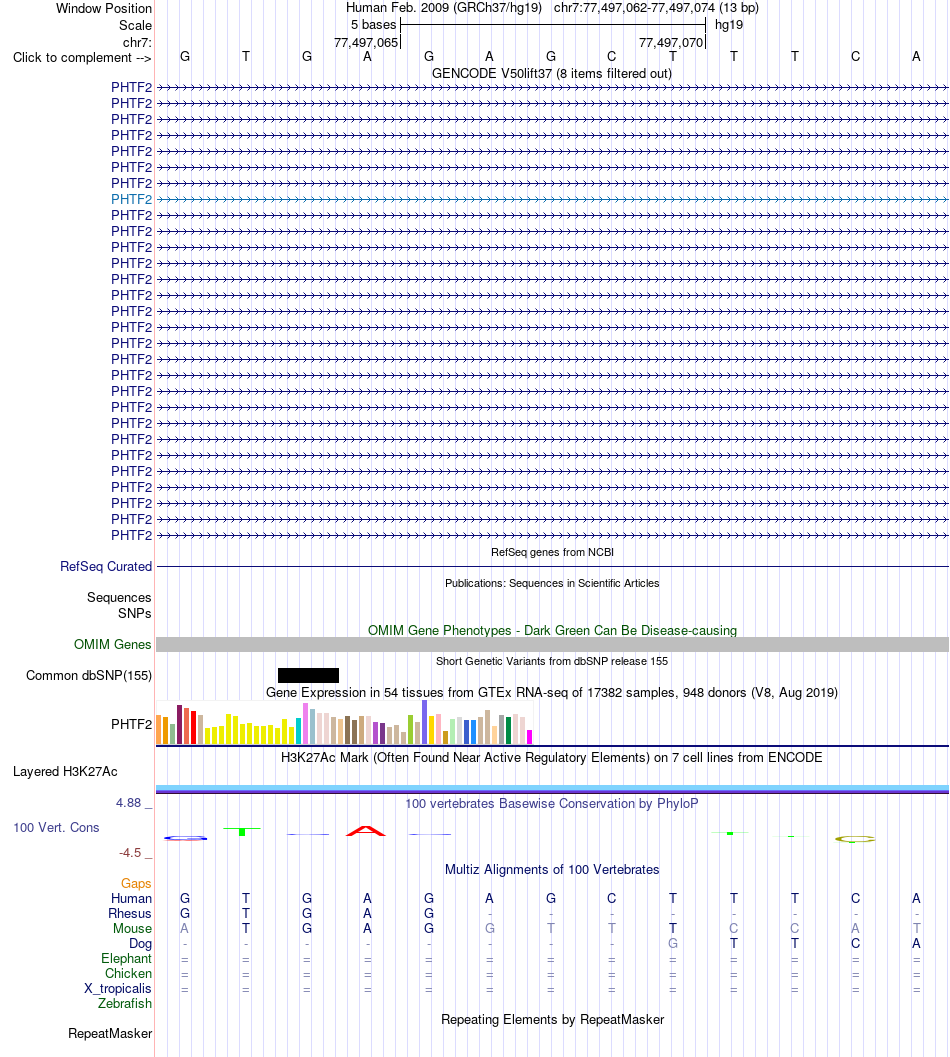950x1057 pixels.
Task: Click the Zebrafish alignment row label
Action: (x=125, y=1004)
